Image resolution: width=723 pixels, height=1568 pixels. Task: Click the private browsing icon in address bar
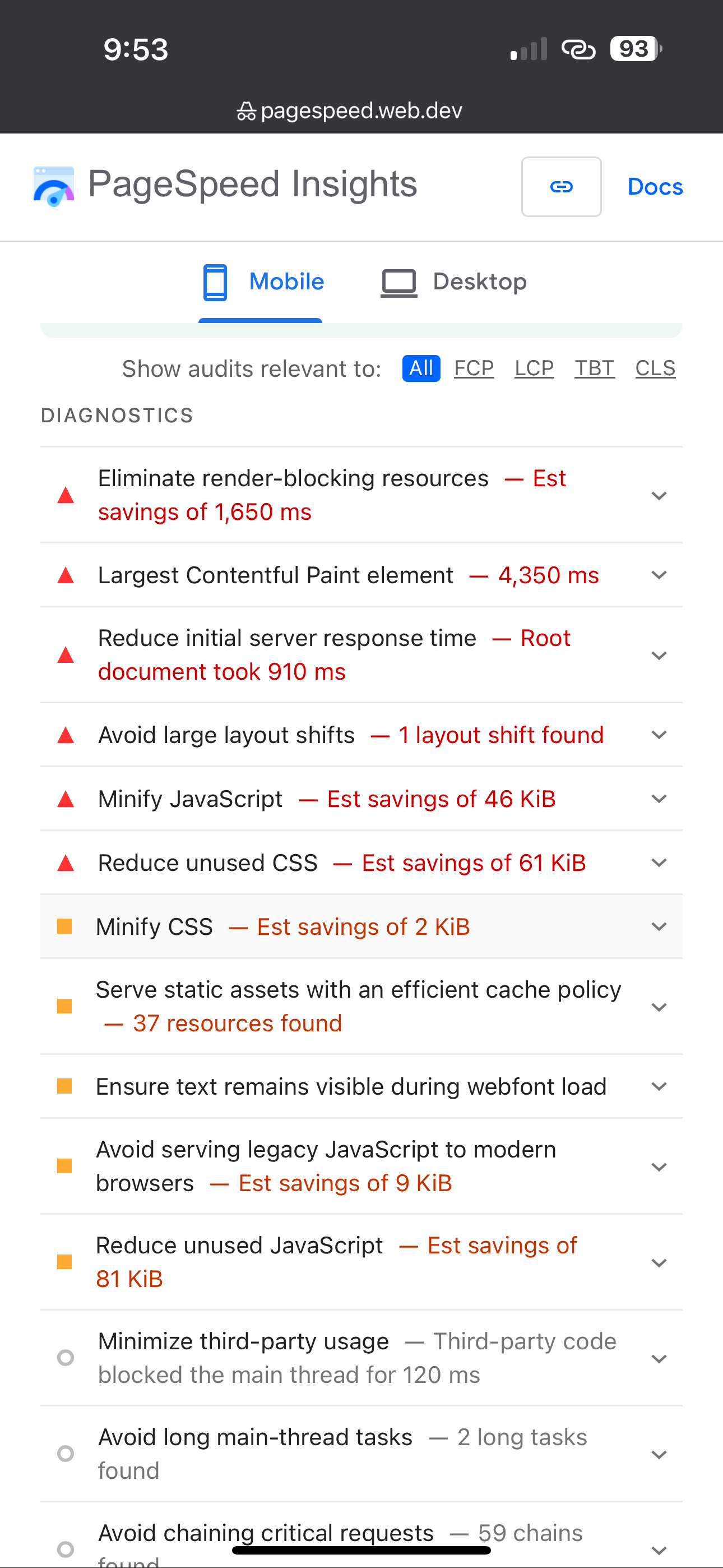click(246, 112)
